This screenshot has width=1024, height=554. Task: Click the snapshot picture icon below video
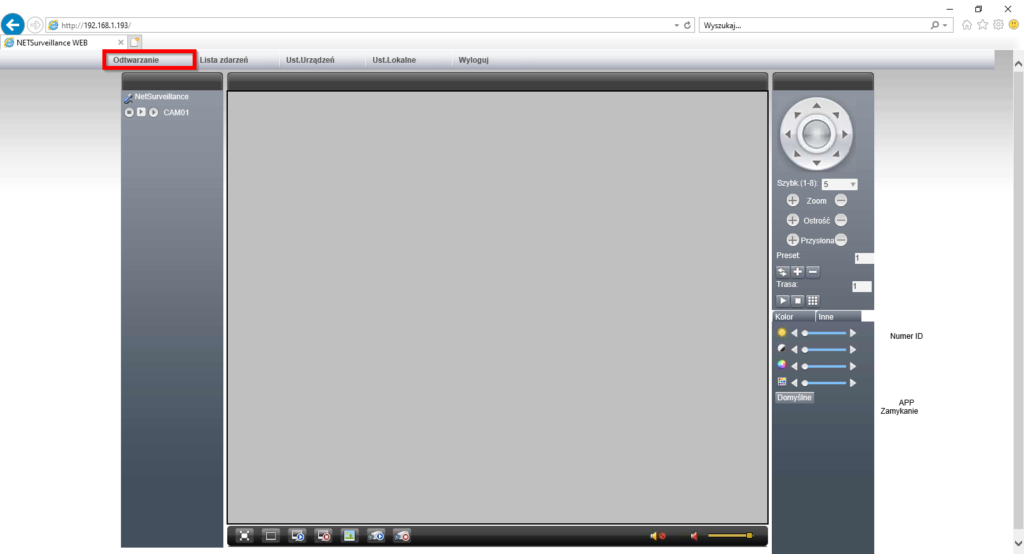[x=349, y=536]
